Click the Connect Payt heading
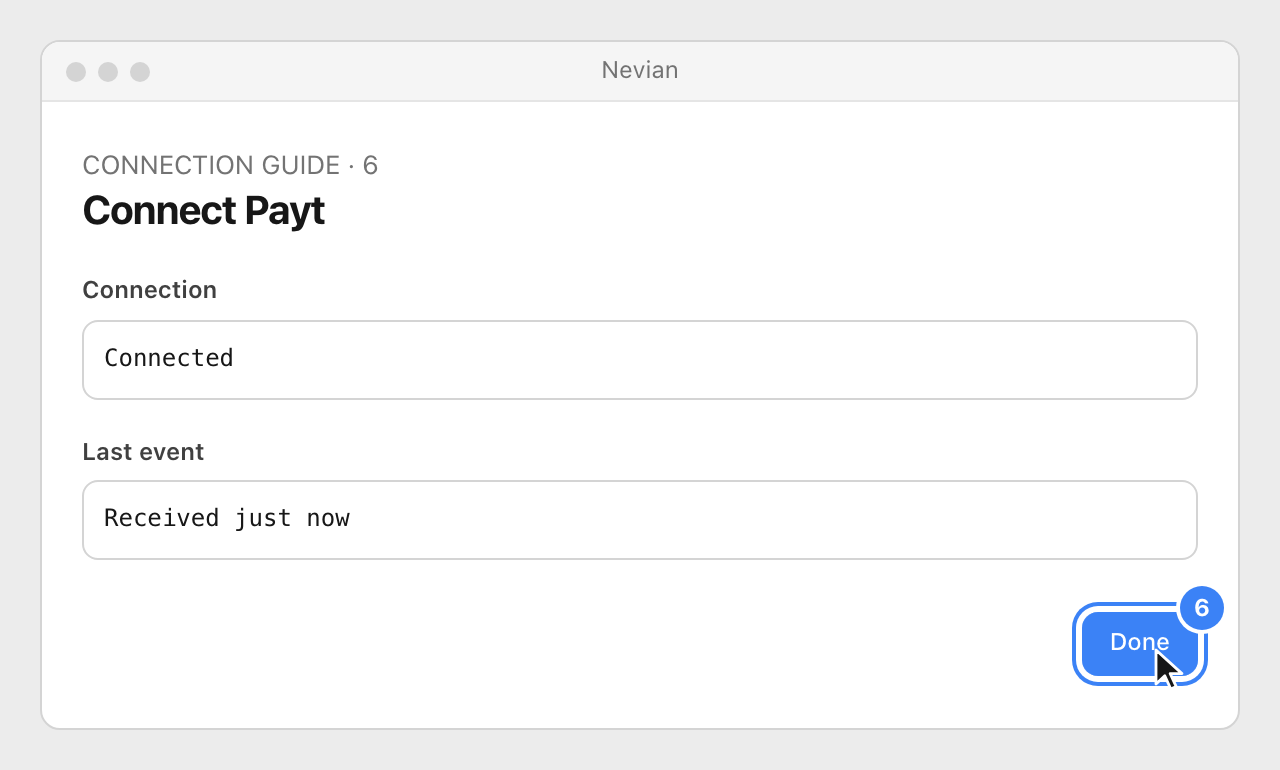 click(x=204, y=211)
